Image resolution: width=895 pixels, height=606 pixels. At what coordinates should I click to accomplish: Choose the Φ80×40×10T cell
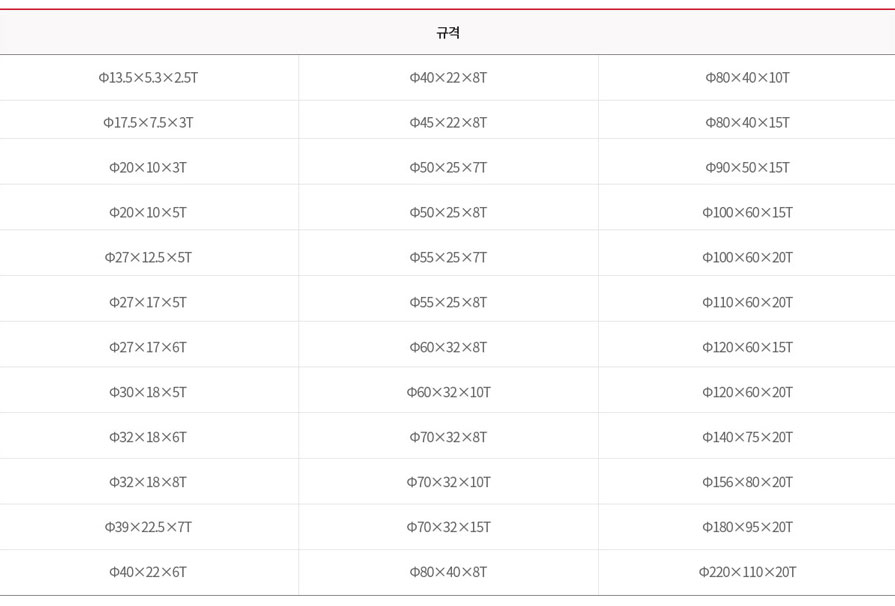tap(747, 78)
